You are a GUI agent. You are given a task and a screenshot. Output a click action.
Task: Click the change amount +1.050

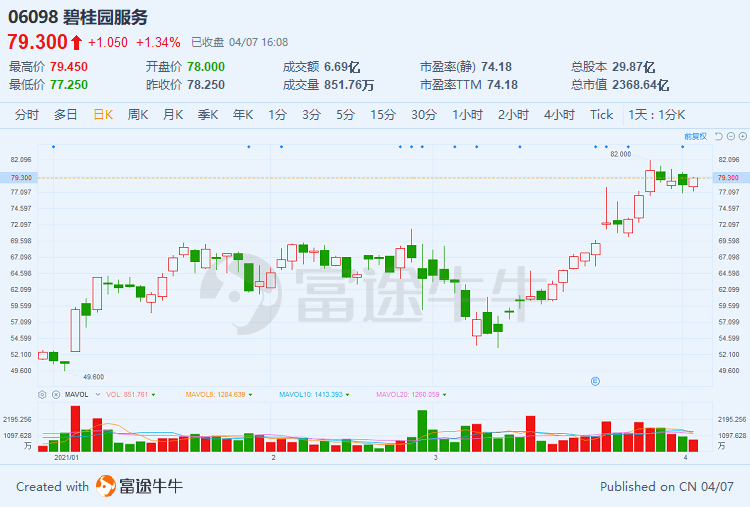click(108, 43)
